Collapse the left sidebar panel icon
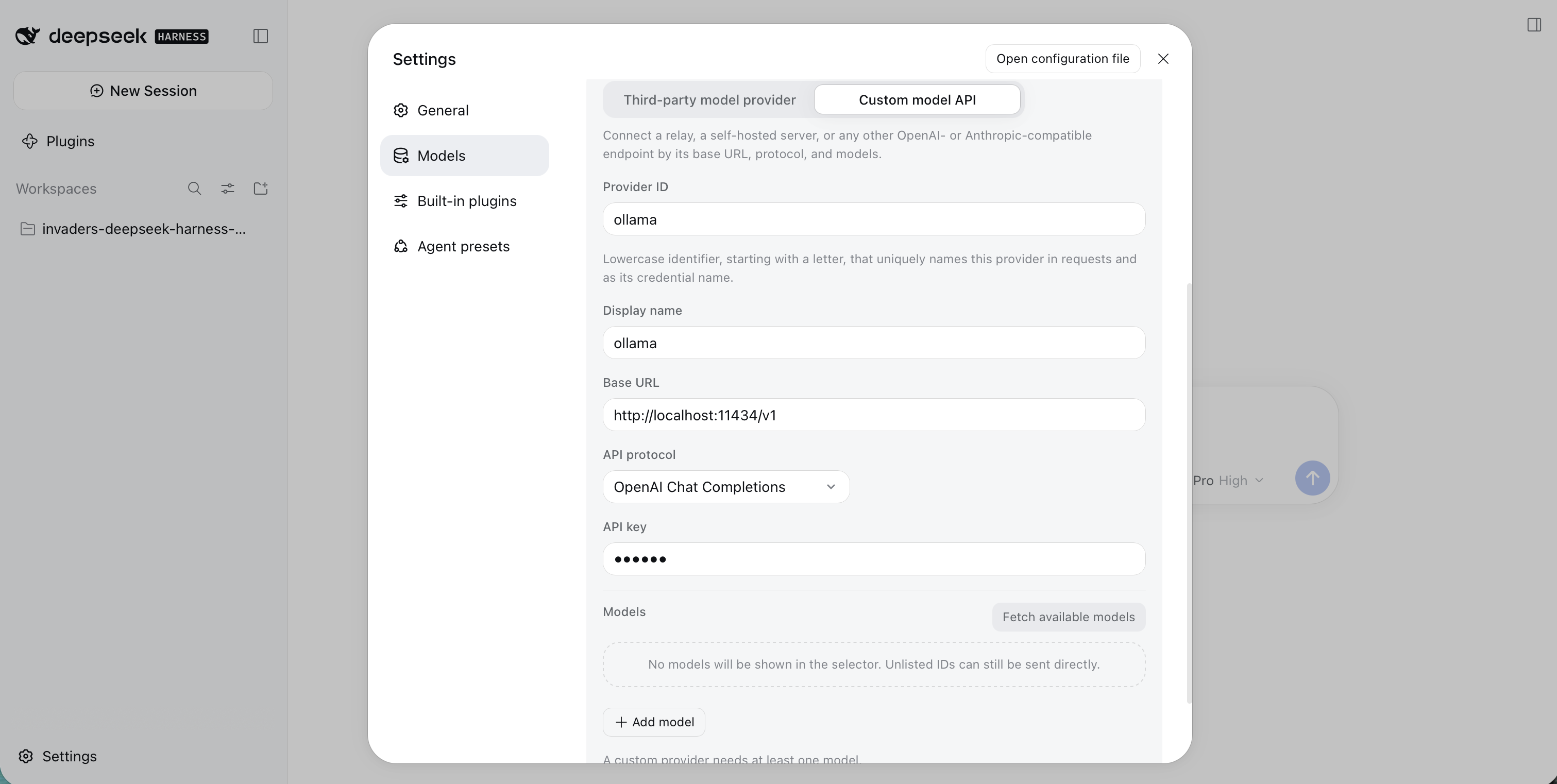Viewport: 1557px width, 784px height. pos(261,36)
